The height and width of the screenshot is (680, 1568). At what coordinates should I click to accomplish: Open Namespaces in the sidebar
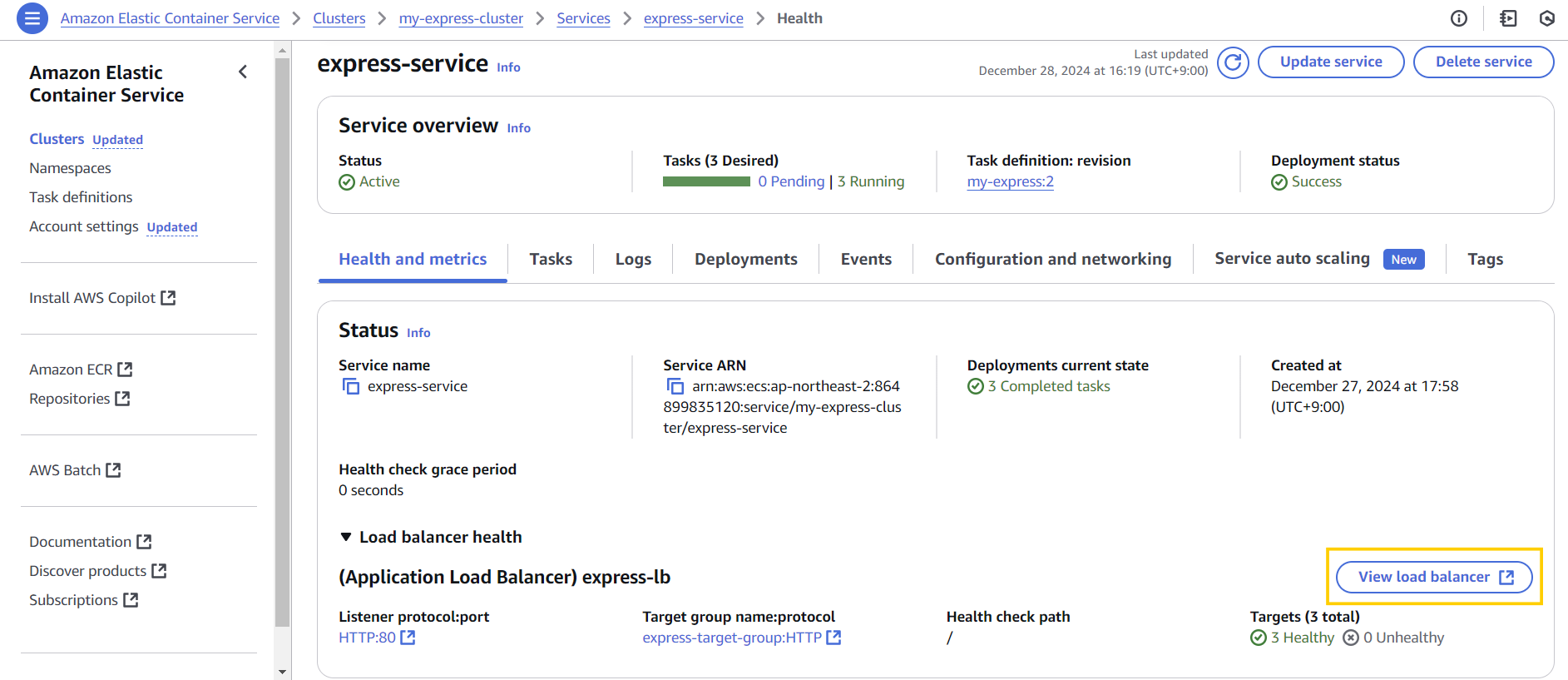(70, 168)
